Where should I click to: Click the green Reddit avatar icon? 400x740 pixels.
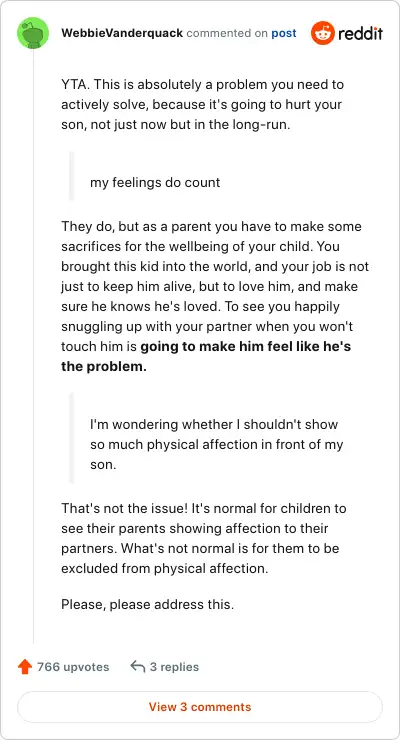33,33
